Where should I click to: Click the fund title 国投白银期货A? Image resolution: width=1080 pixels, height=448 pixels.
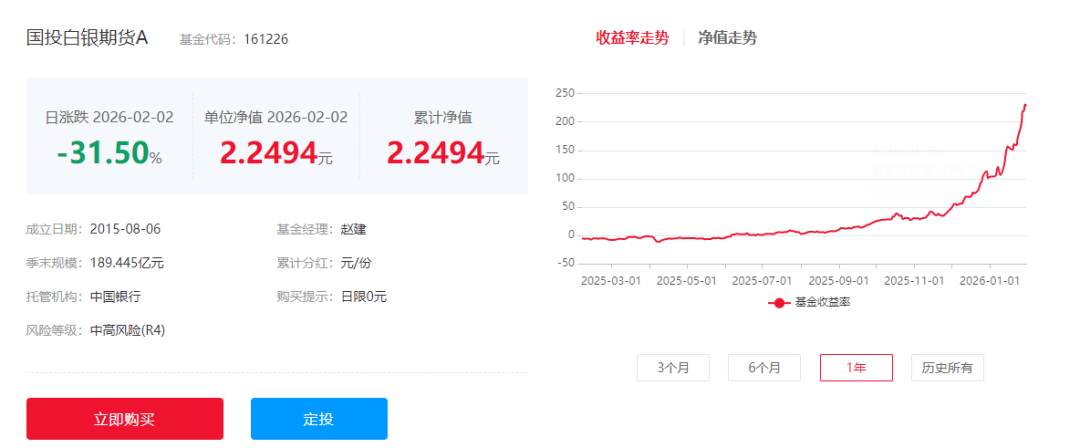(x=87, y=38)
